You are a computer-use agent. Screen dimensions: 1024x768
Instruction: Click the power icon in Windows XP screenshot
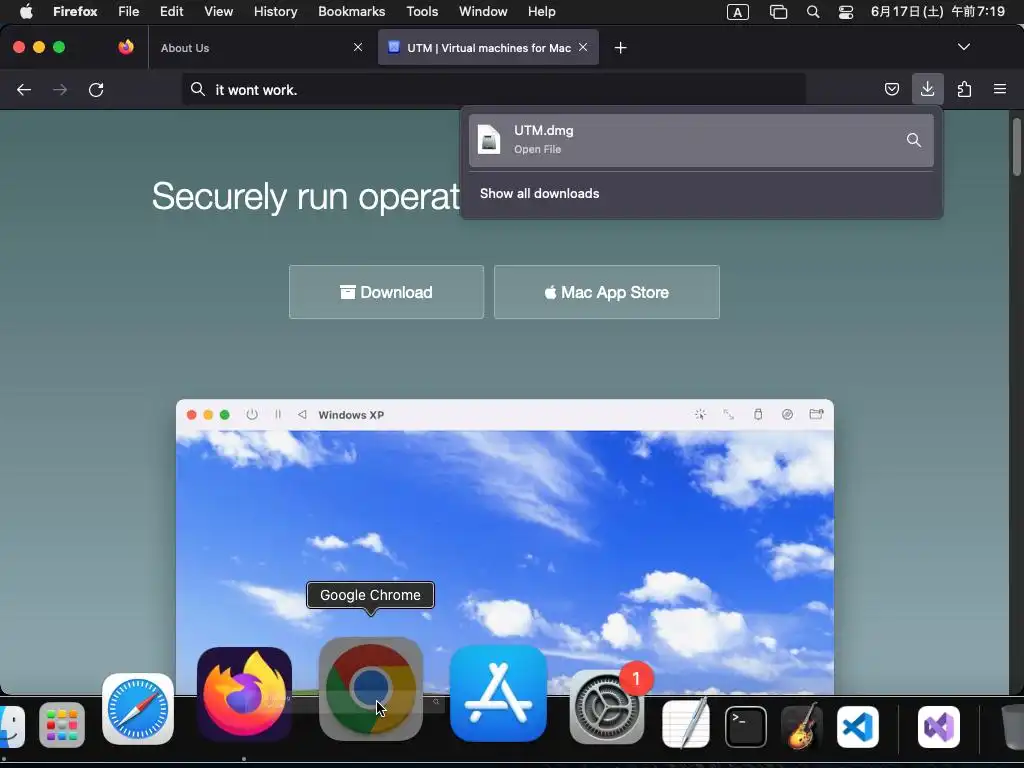coord(252,415)
